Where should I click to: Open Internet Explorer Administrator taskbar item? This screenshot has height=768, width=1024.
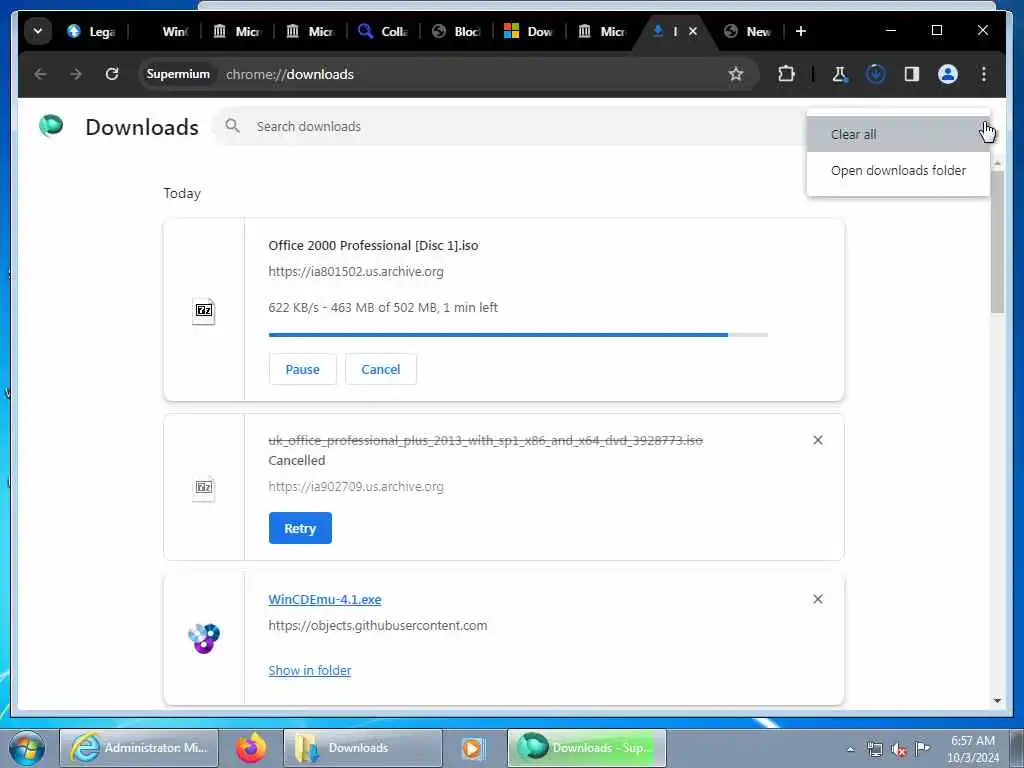(139, 748)
